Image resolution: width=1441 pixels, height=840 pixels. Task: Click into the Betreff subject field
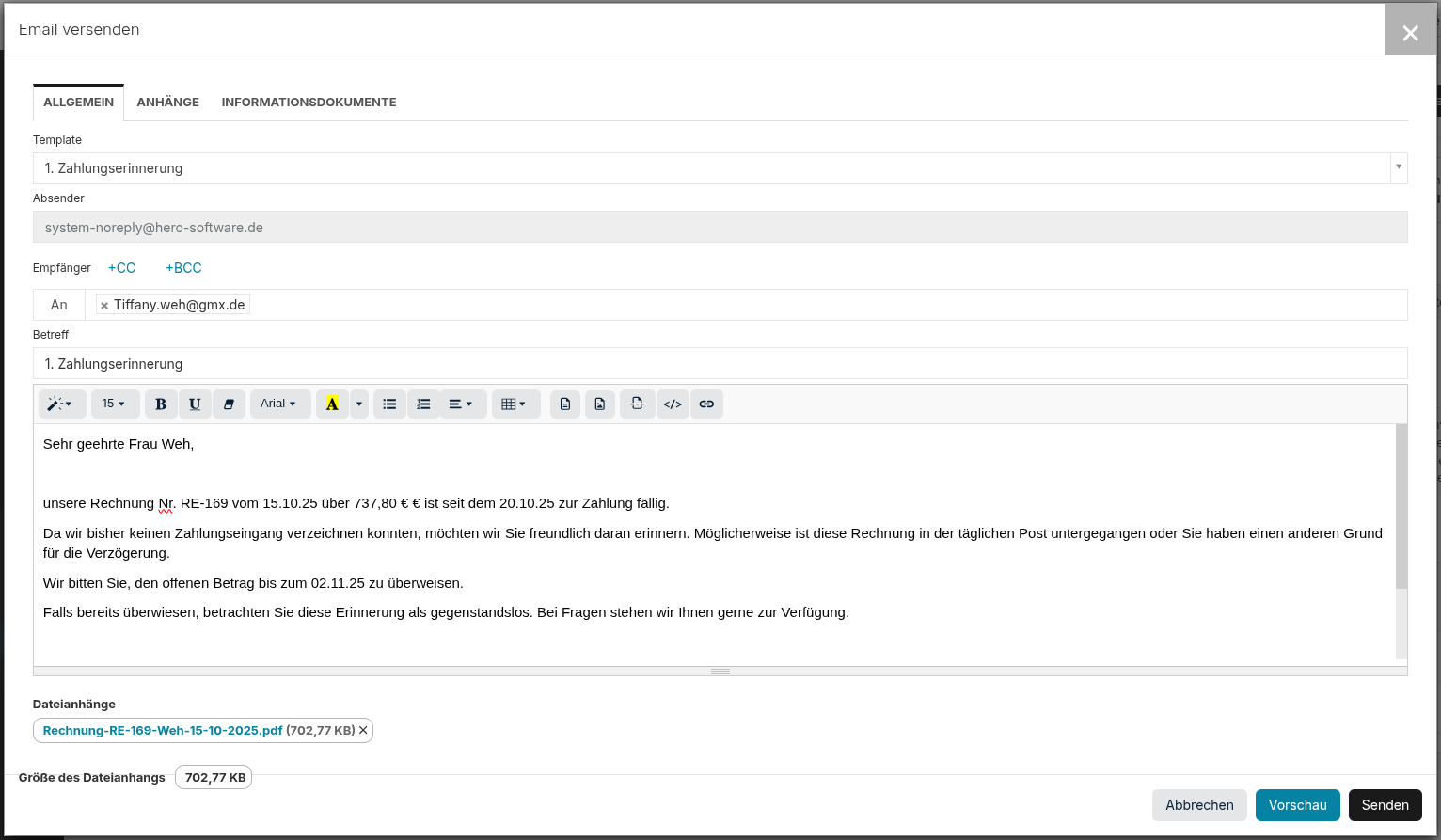(720, 364)
